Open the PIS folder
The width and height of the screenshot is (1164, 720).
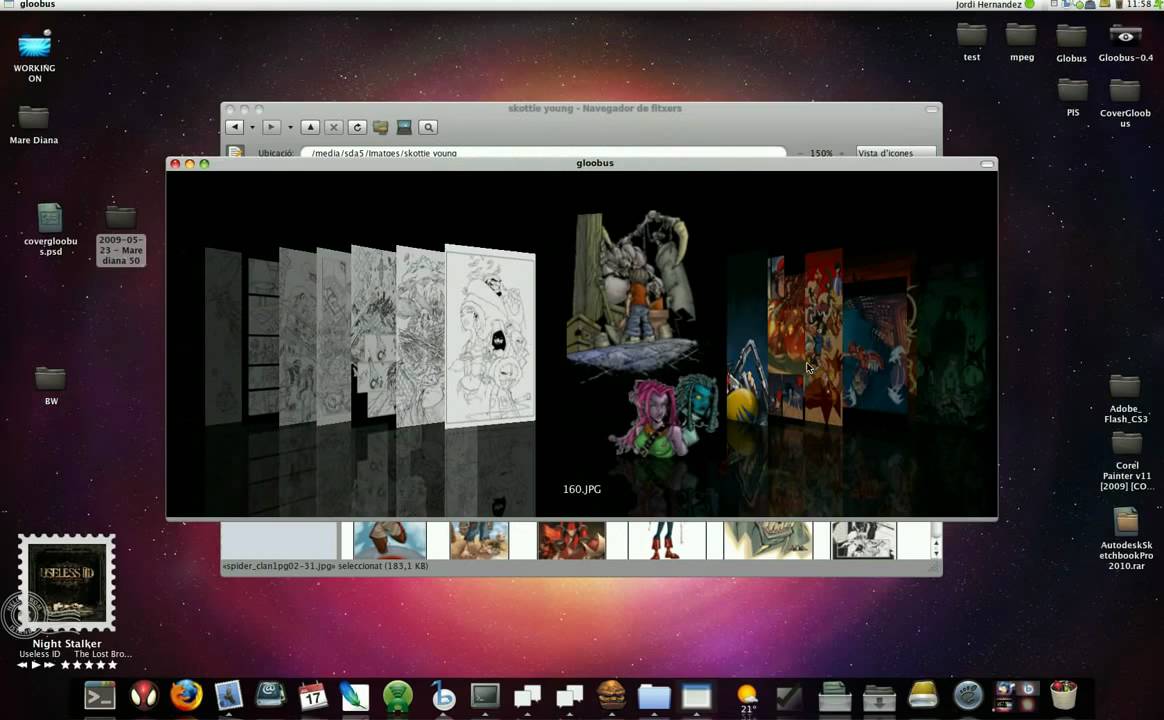tap(1073, 98)
